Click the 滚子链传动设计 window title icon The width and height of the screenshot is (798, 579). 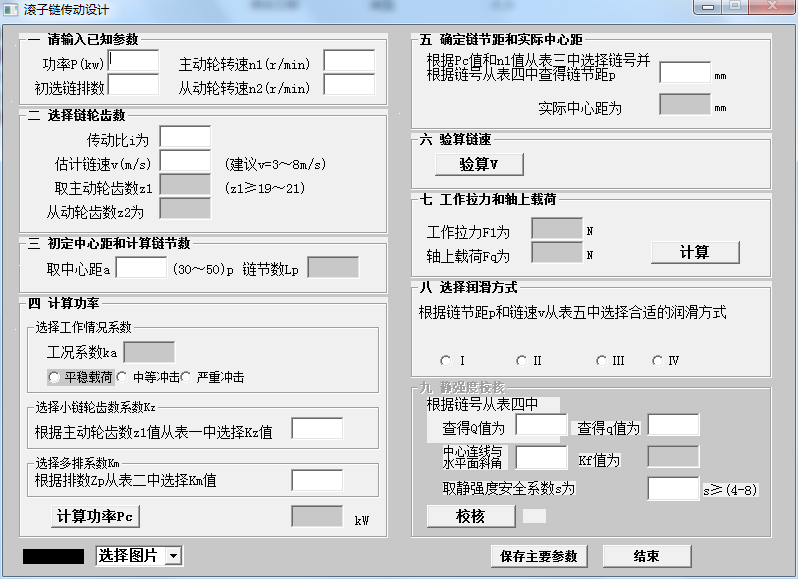coord(10,9)
